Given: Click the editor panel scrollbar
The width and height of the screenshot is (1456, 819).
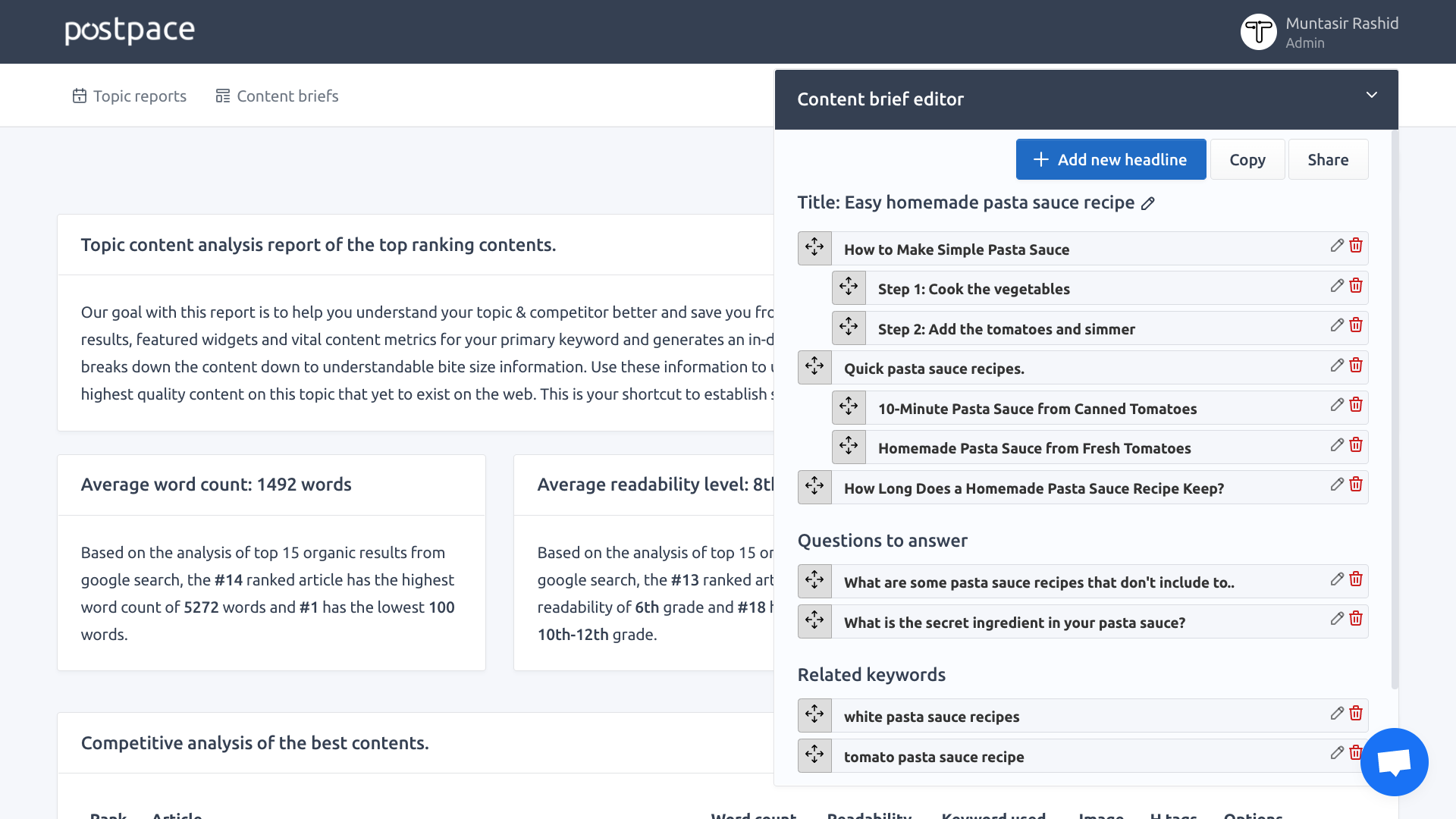Looking at the screenshot, I should 1394,409.
